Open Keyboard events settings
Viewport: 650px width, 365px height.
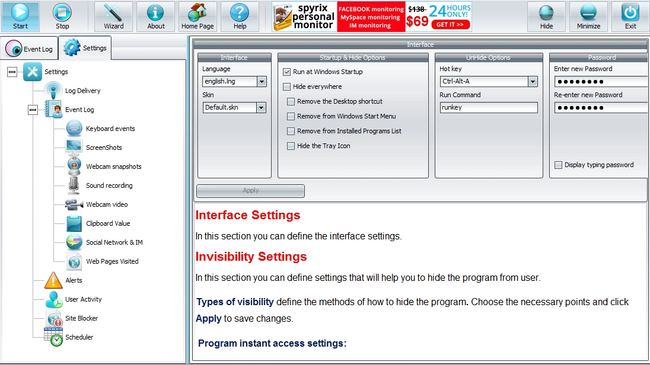tap(110, 129)
